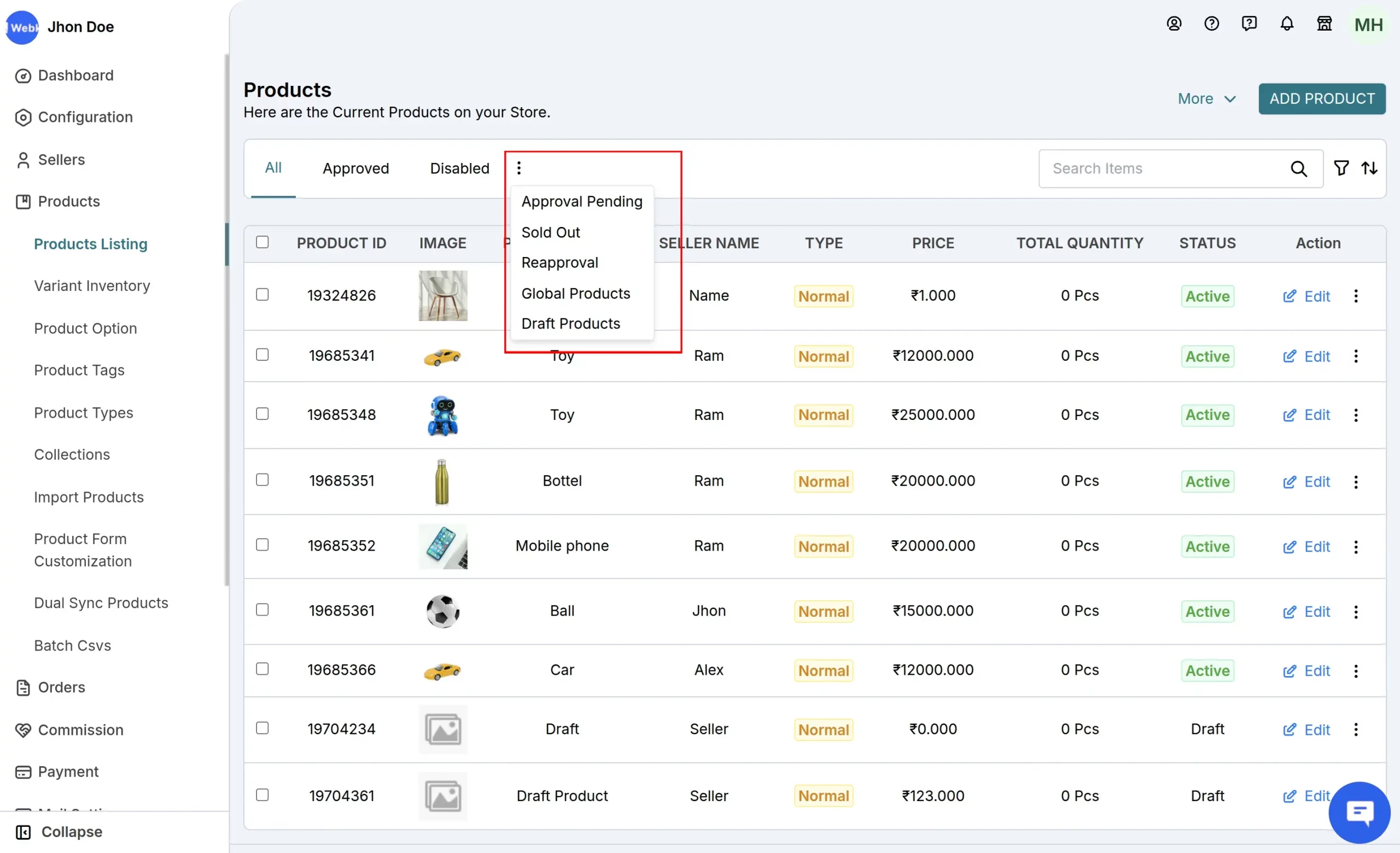Click the user account icon in header

(1174, 24)
